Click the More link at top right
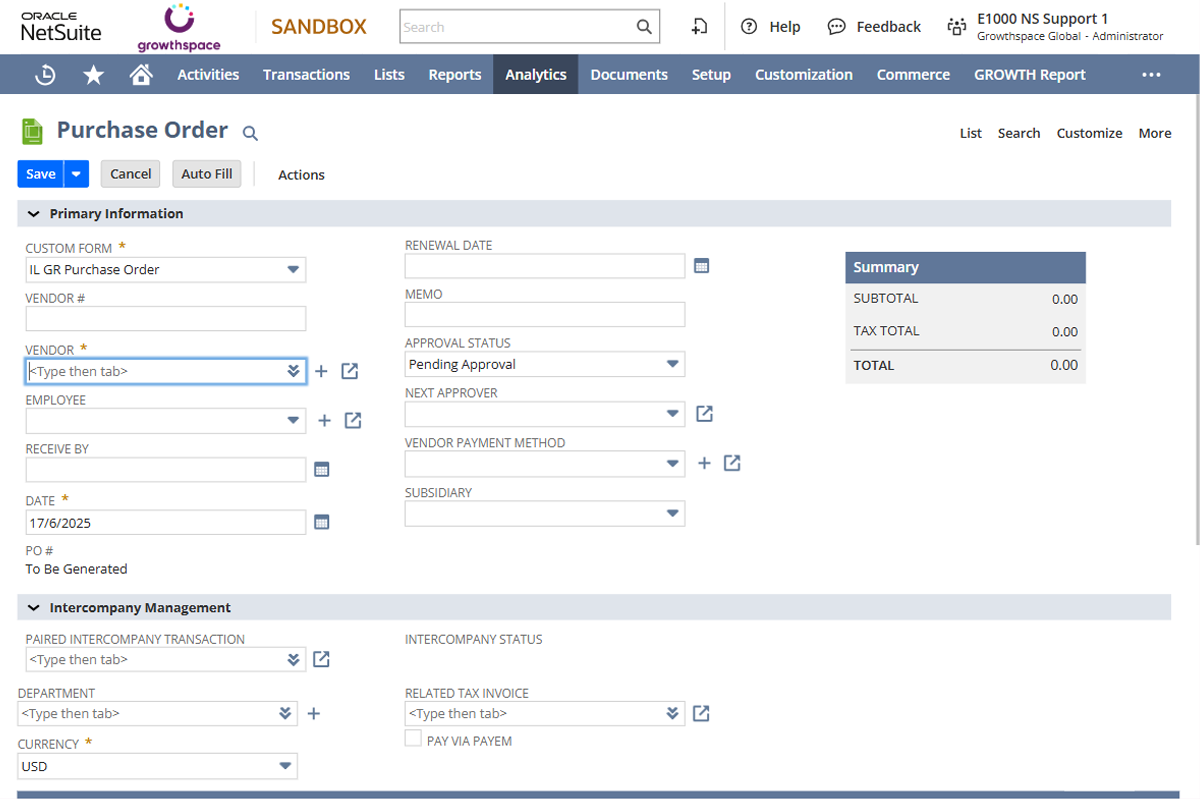This screenshot has height=799, width=1200. pyautogui.click(x=1155, y=133)
